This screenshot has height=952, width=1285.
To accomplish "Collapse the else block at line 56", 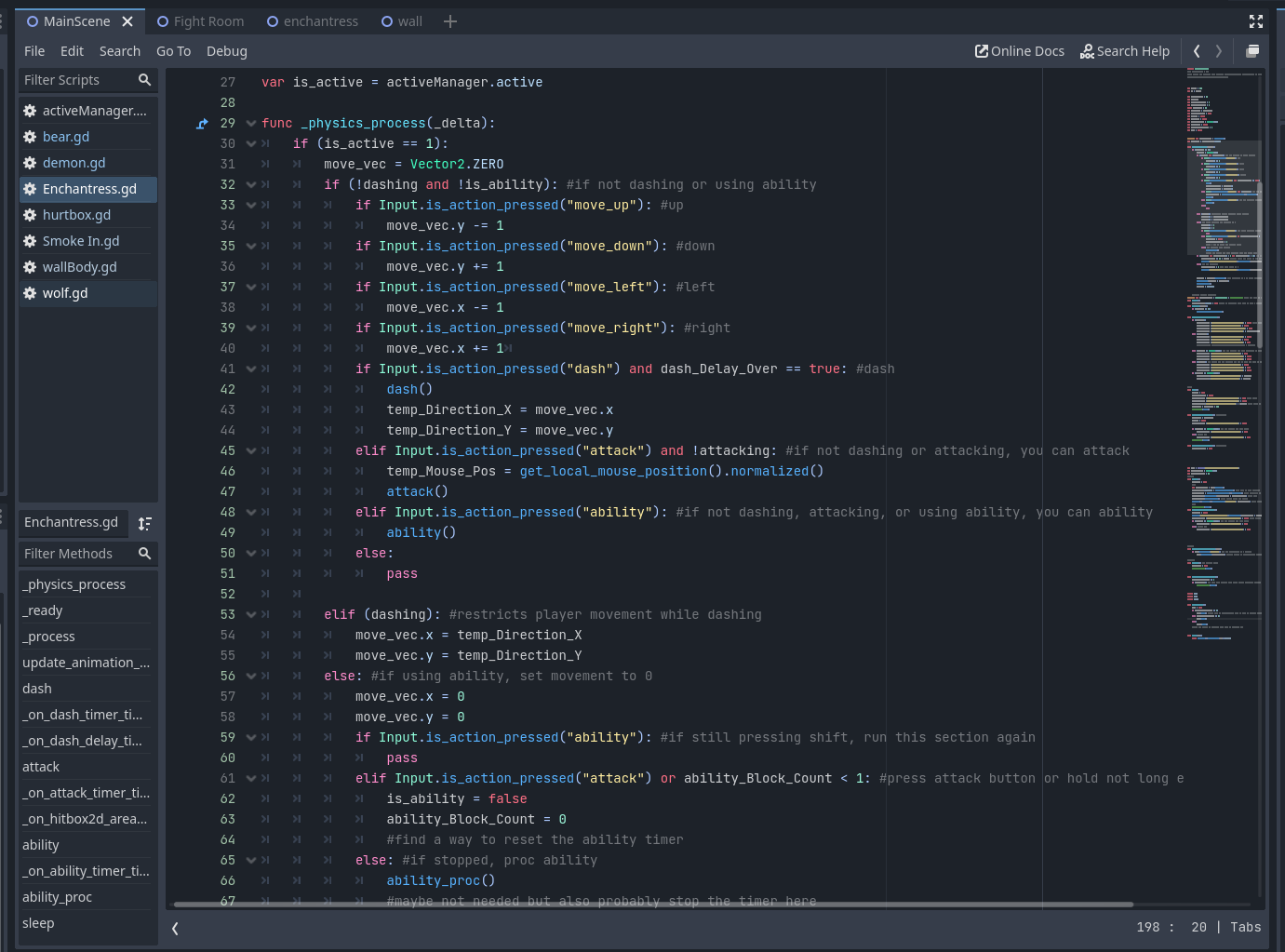I will click(251, 676).
